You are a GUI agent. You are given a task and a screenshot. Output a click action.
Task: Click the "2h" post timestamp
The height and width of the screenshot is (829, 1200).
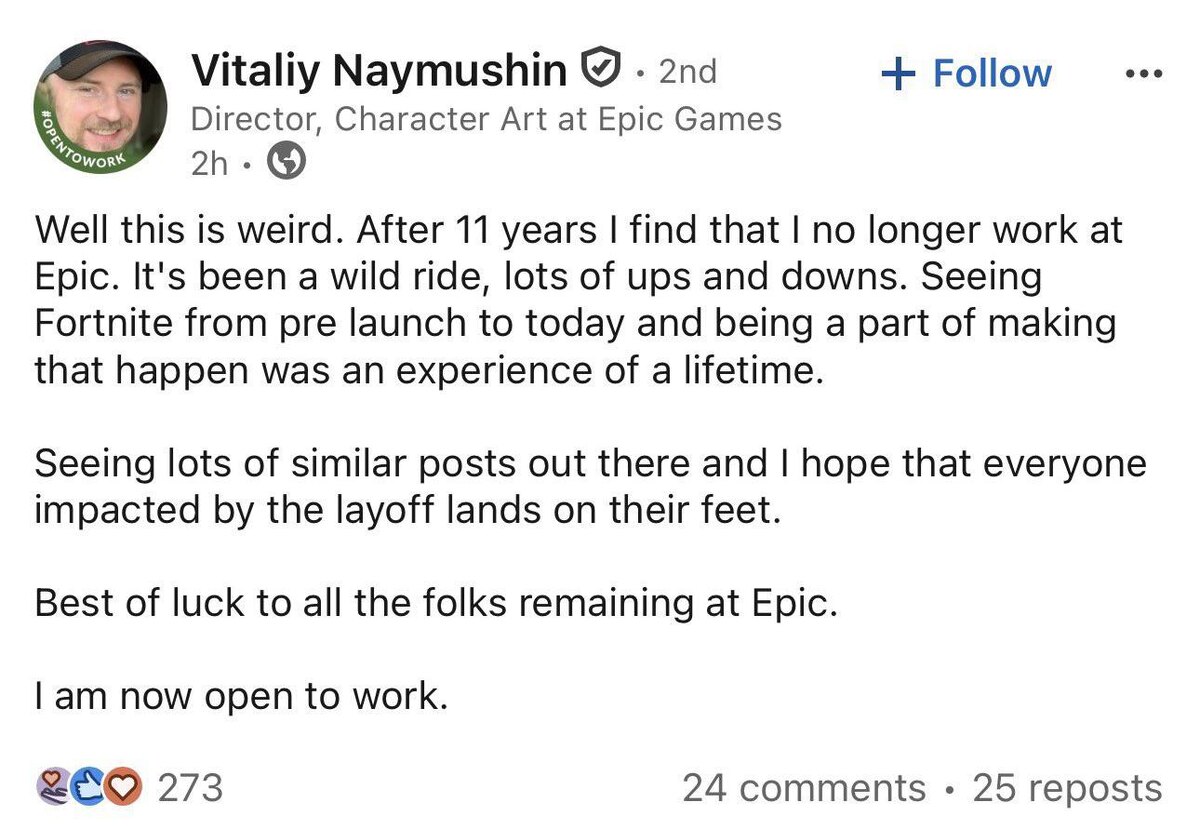pyautogui.click(x=209, y=164)
